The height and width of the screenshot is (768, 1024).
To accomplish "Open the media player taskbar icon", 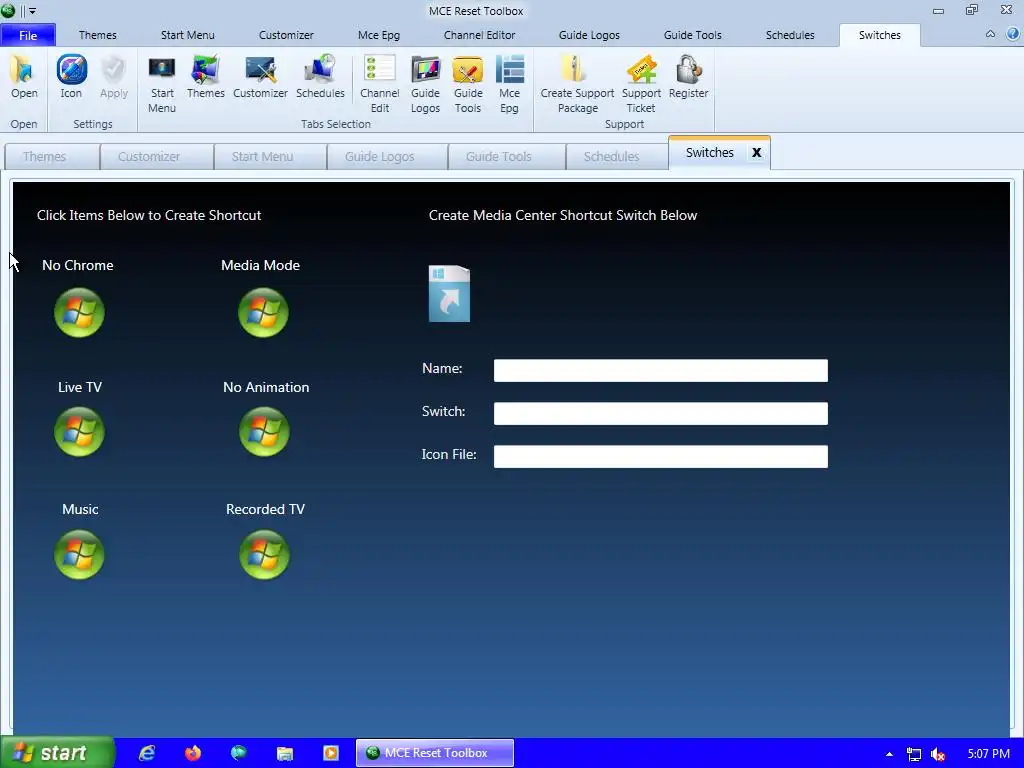I will point(331,753).
